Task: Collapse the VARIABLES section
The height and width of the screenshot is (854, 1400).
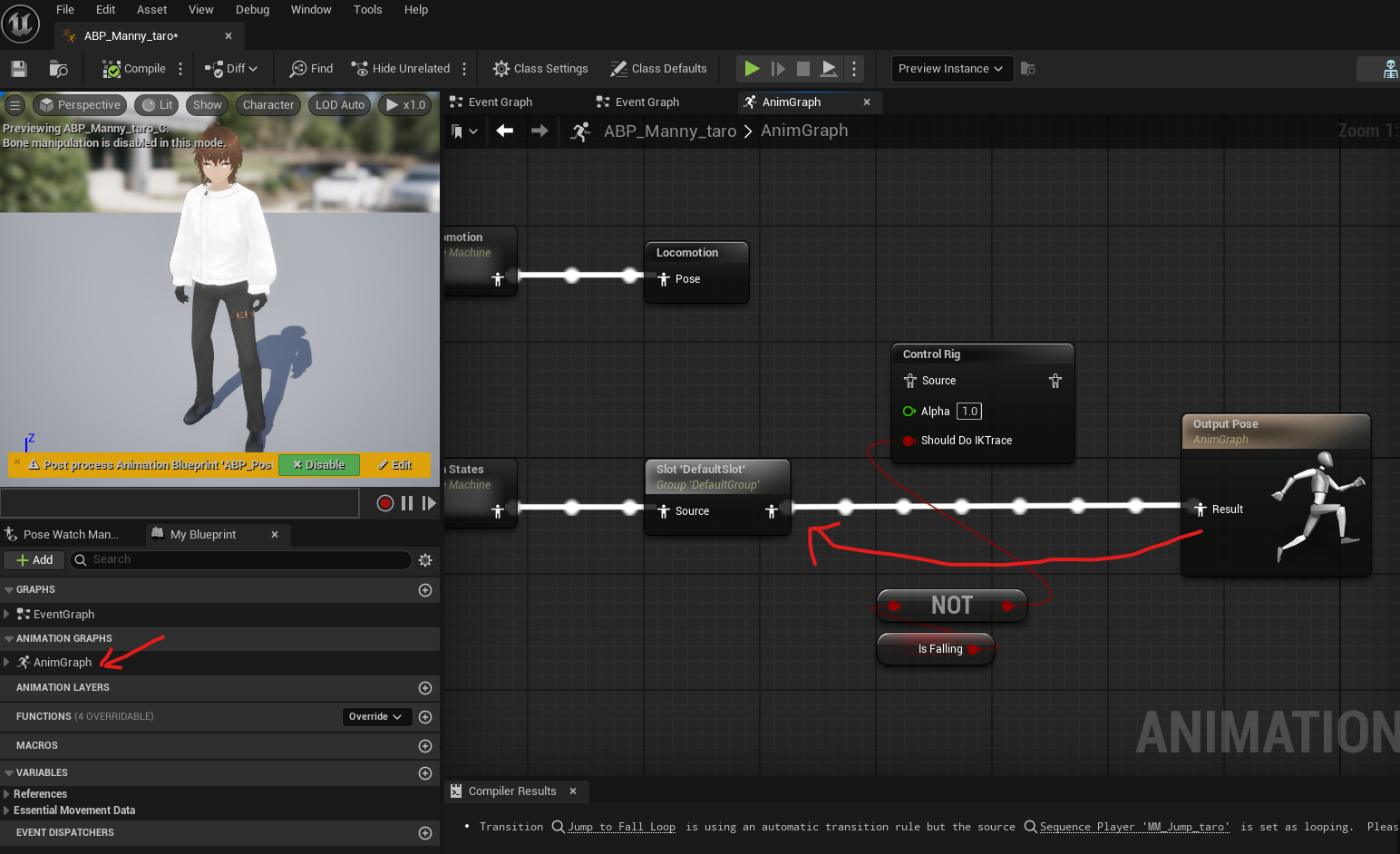Action: (9, 773)
